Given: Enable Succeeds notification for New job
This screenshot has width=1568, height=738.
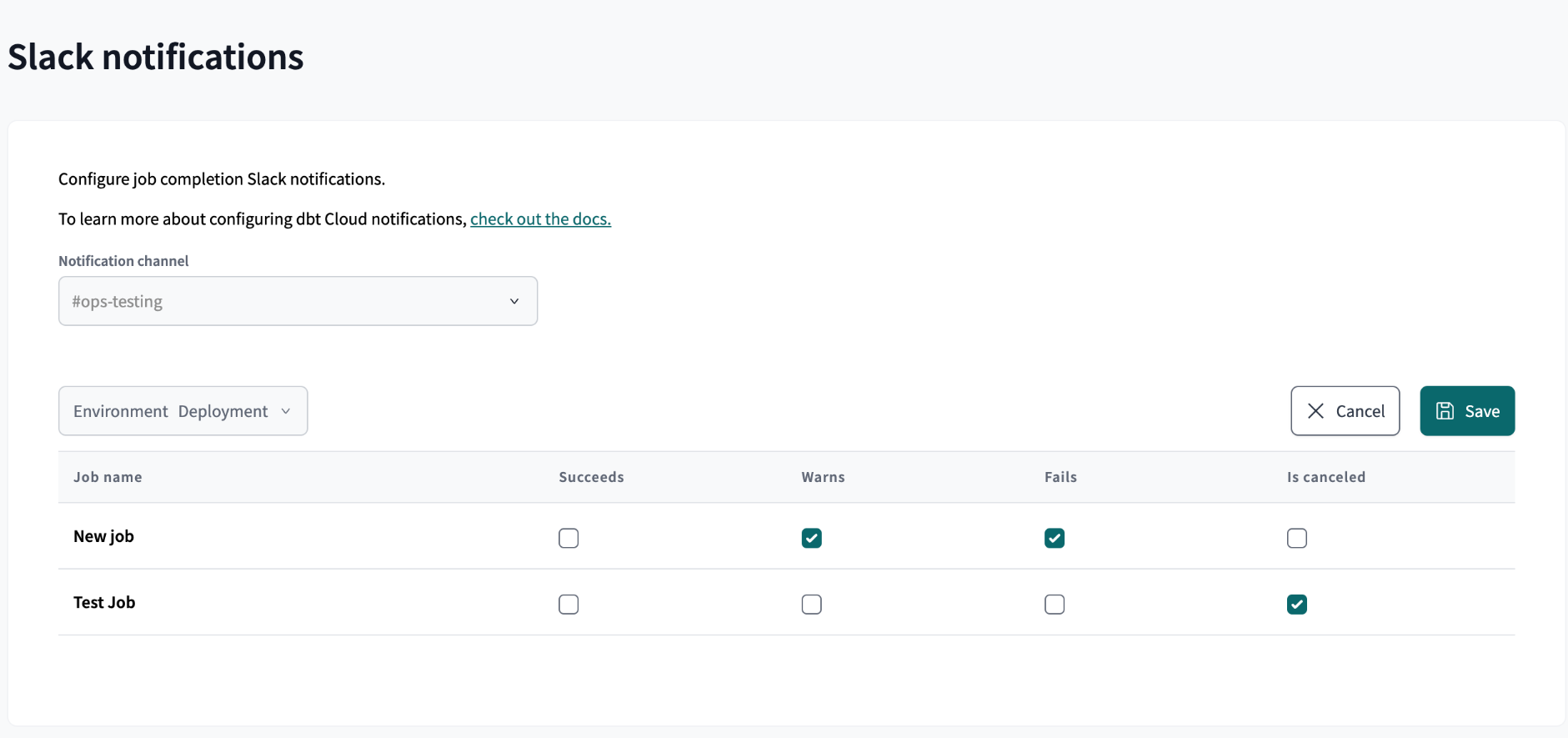Looking at the screenshot, I should point(569,538).
